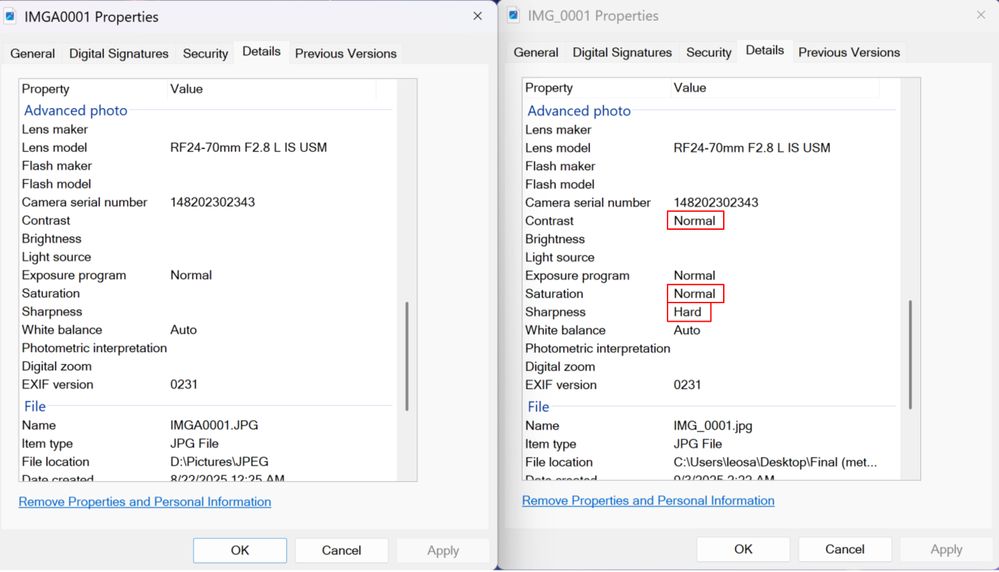Viewport: 999px width, 572px height.
Task: Open Previous Versions tab in IMG_0001 Properties
Action: coord(849,52)
